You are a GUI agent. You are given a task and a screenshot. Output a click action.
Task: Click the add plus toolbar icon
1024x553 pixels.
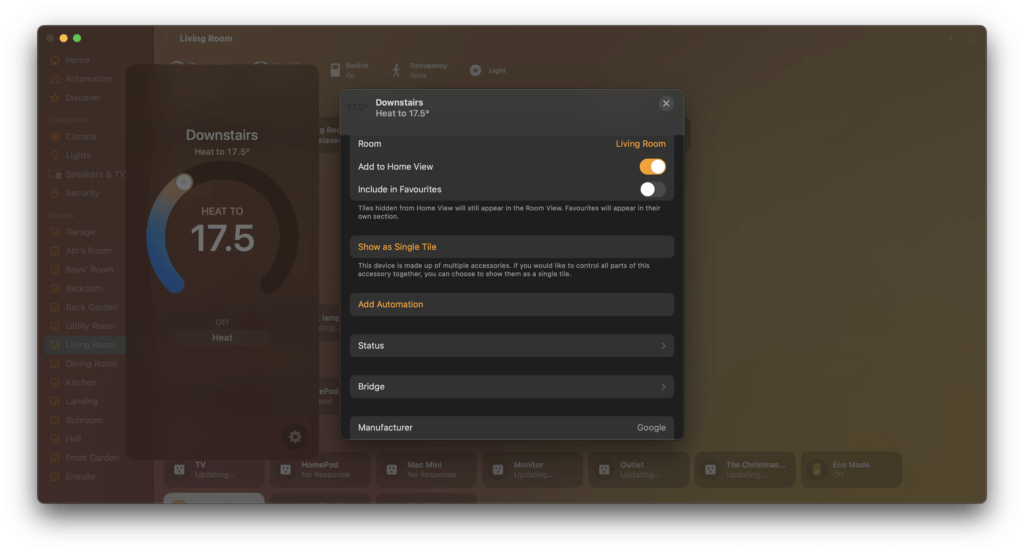pyautogui.click(x=952, y=39)
